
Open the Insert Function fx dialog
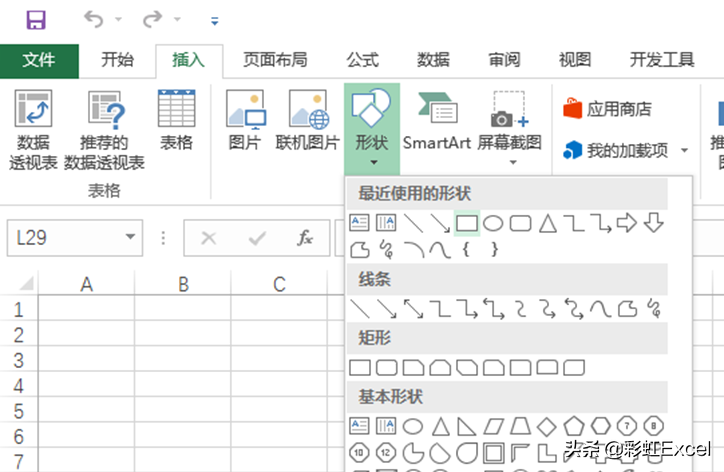305,238
